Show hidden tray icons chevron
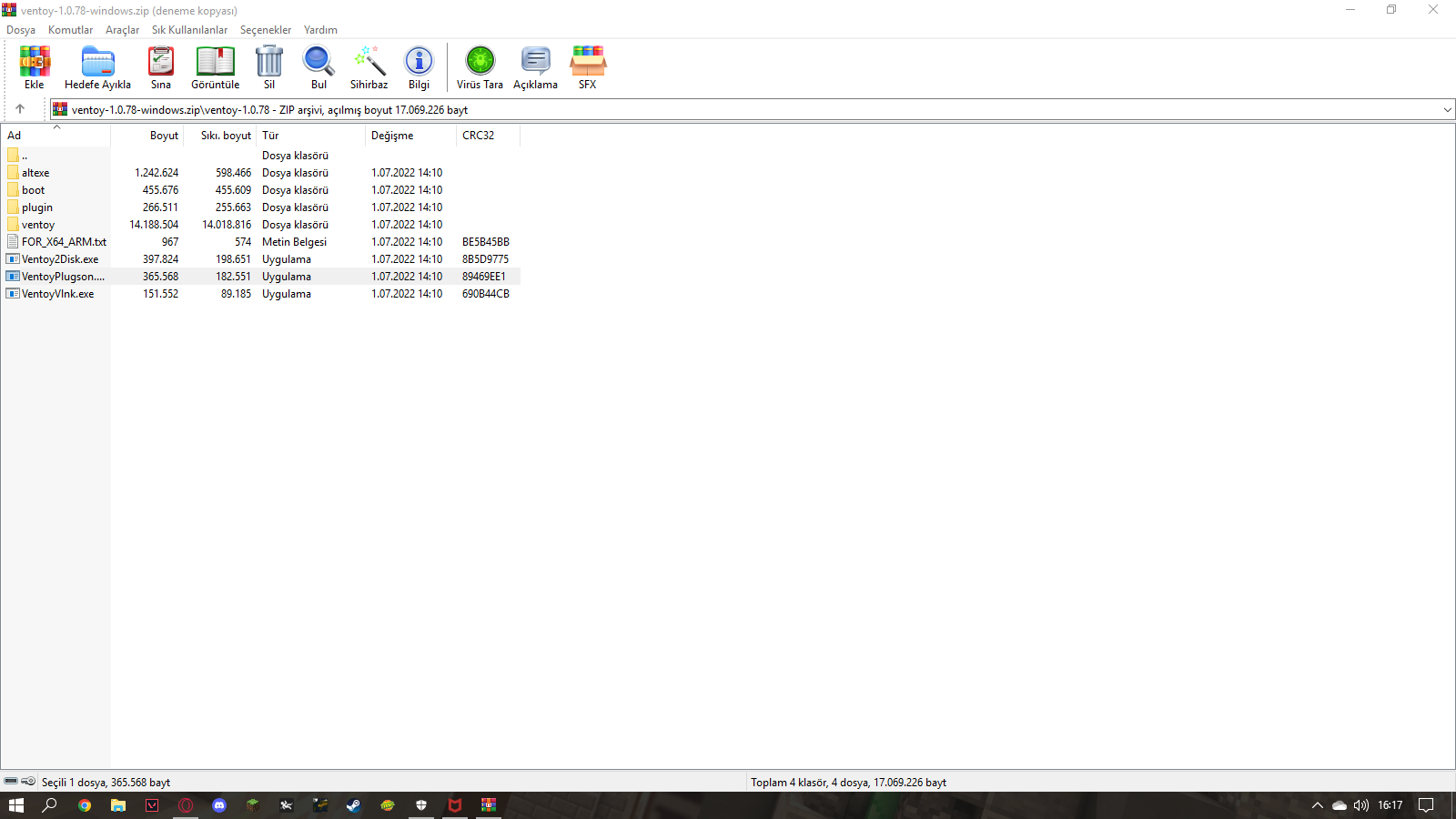Image resolution: width=1456 pixels, height=819 pixels. click(1317, 805)
